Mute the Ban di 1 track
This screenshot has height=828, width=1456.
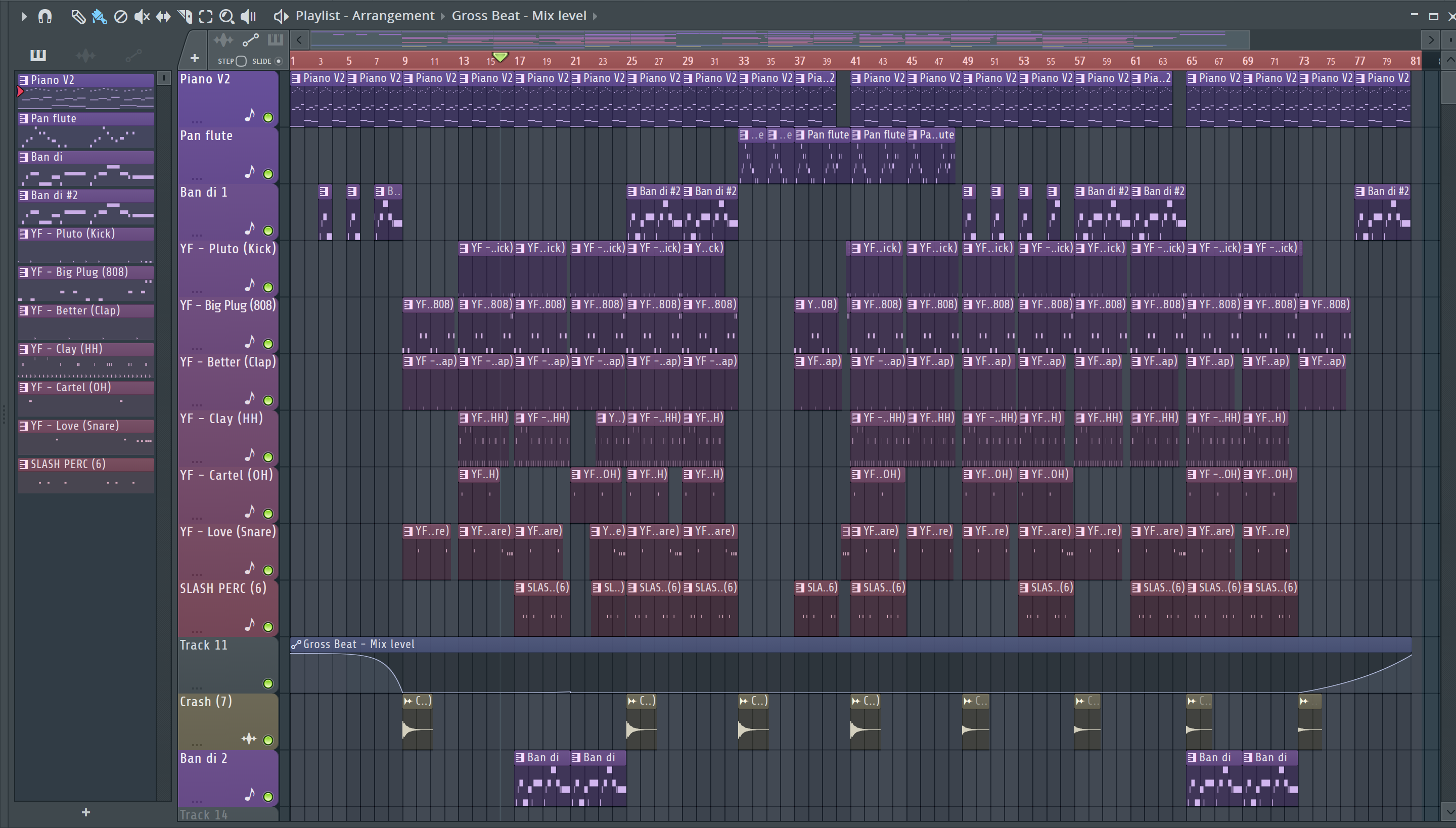(268, 231)
